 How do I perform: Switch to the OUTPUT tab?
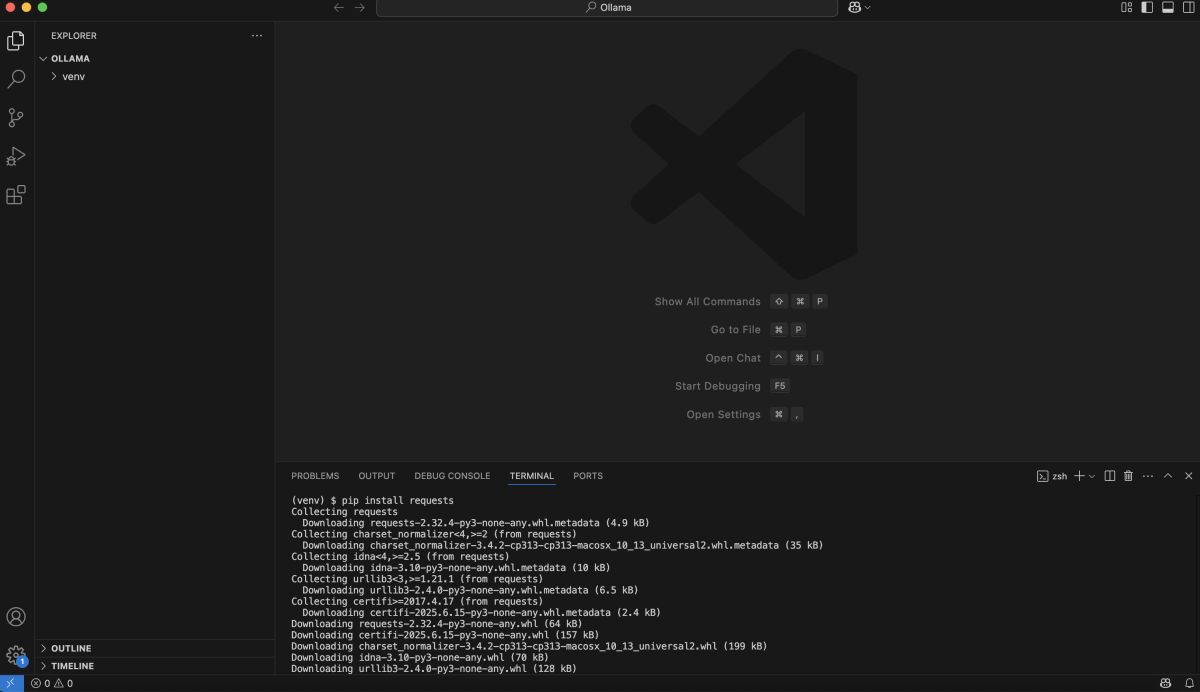point(377,476)
